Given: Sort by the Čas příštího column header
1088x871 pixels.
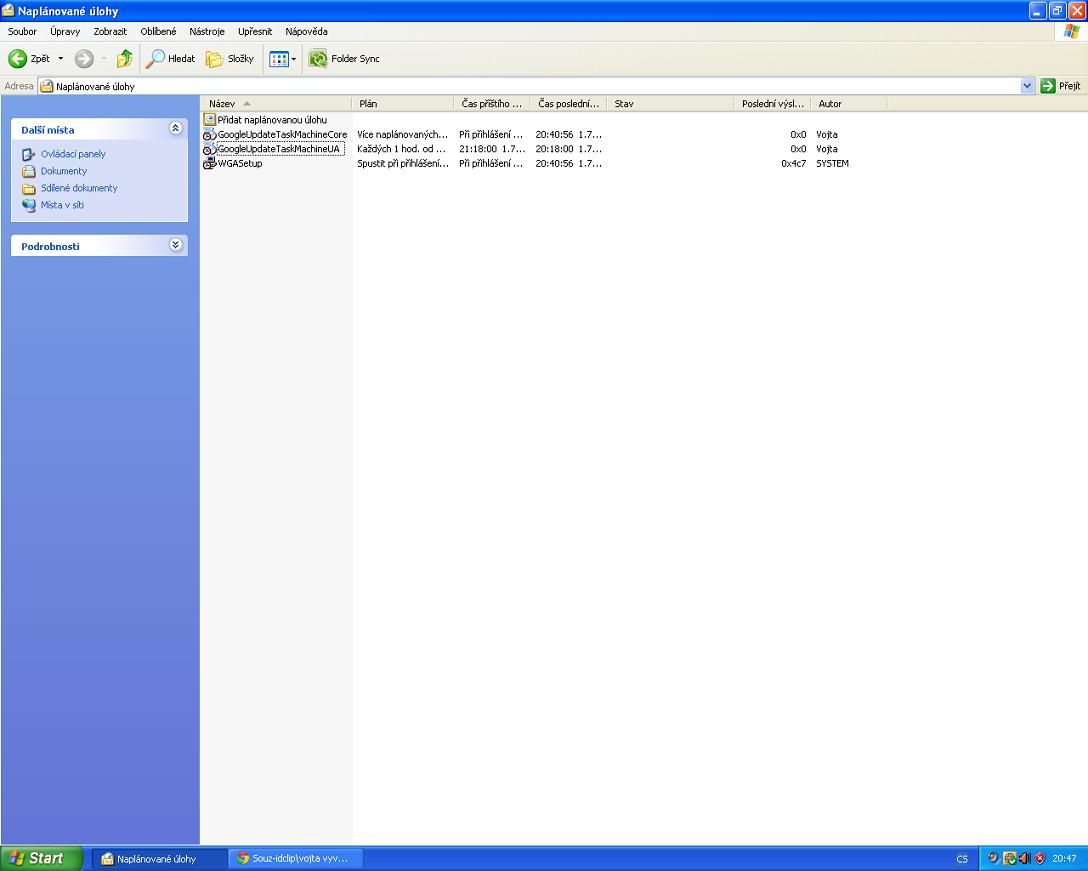Looking at the screenshot, I should tap(492, 103).
